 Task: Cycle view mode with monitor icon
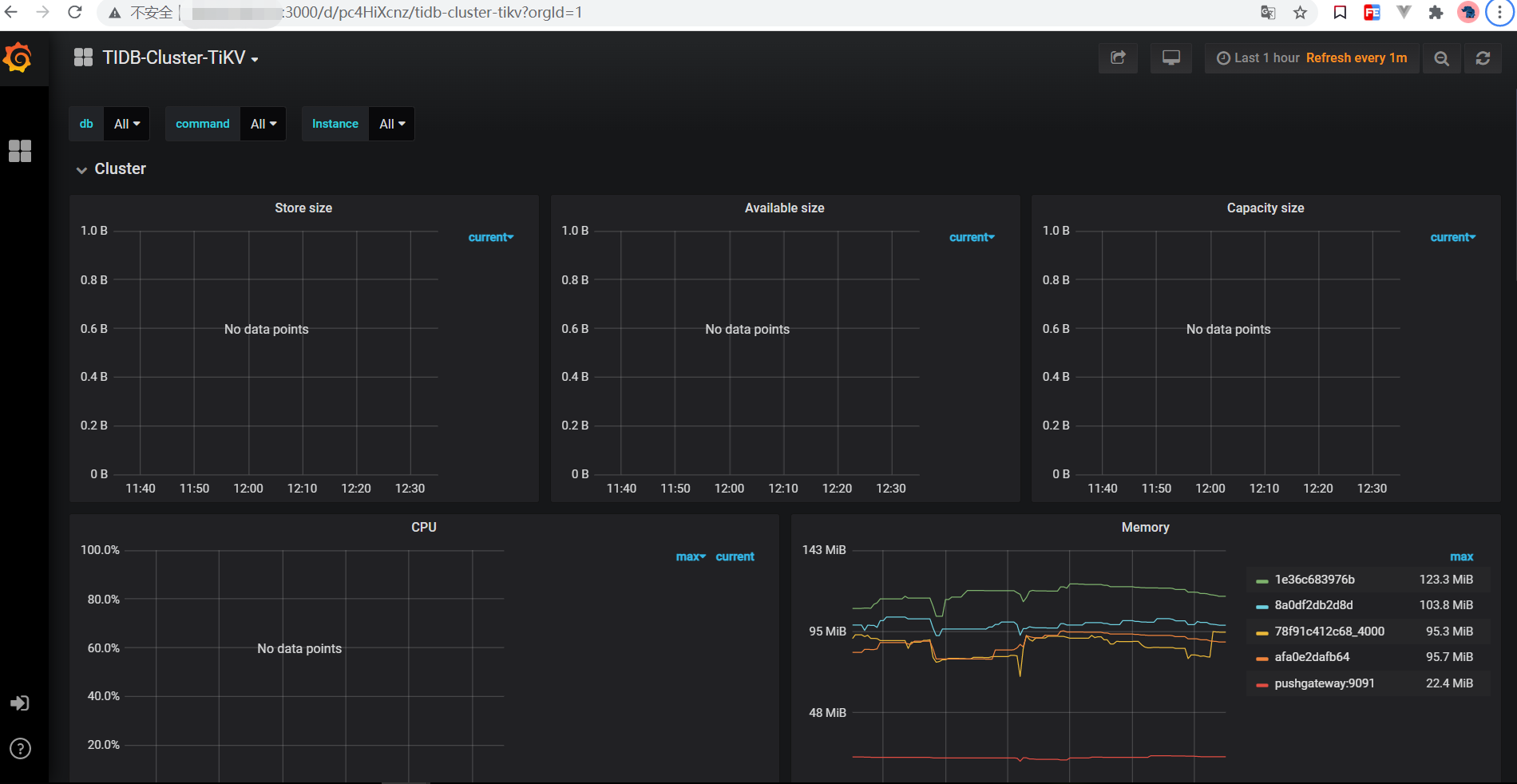pos(1170,58)
